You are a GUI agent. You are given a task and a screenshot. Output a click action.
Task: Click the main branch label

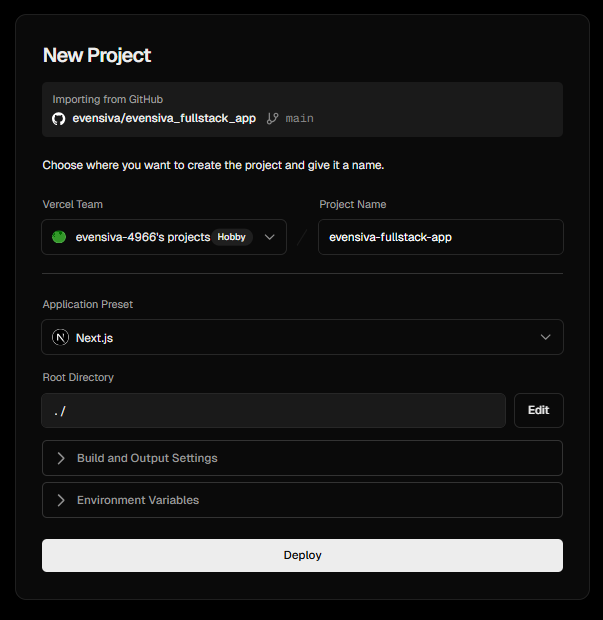[300, 118]
